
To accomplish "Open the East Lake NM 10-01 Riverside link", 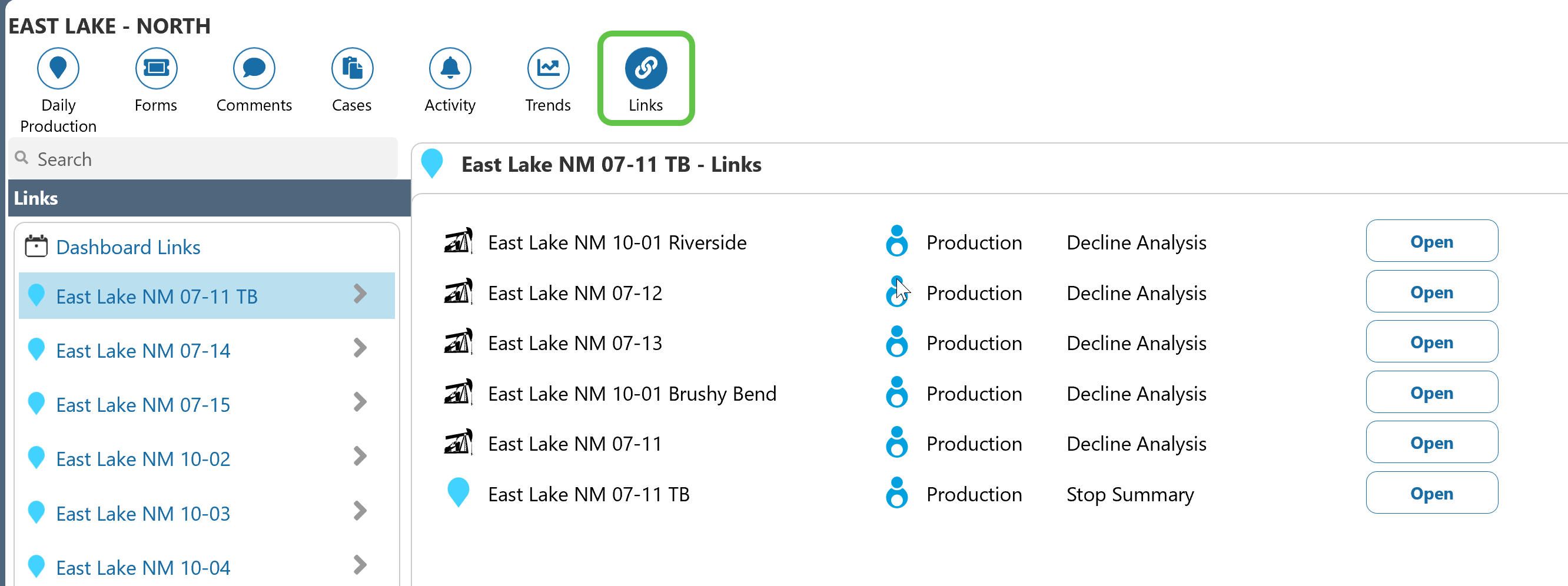I will pyautogui.click(x=1431, y=242).
